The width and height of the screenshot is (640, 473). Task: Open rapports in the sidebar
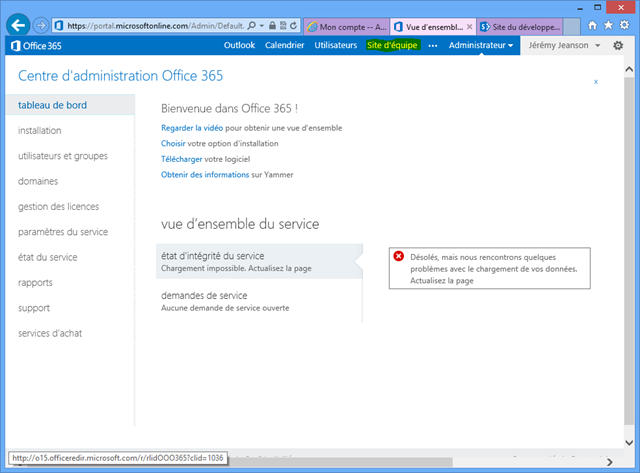point(35,283)
